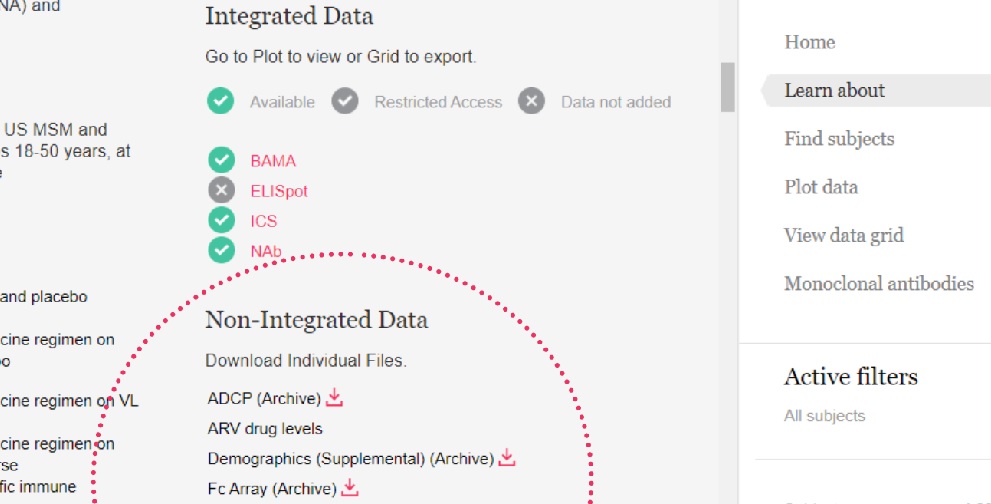Download the Fc Array archive icon
The height and width of the screenshot is (504, 991).
[x=350, y=488]
